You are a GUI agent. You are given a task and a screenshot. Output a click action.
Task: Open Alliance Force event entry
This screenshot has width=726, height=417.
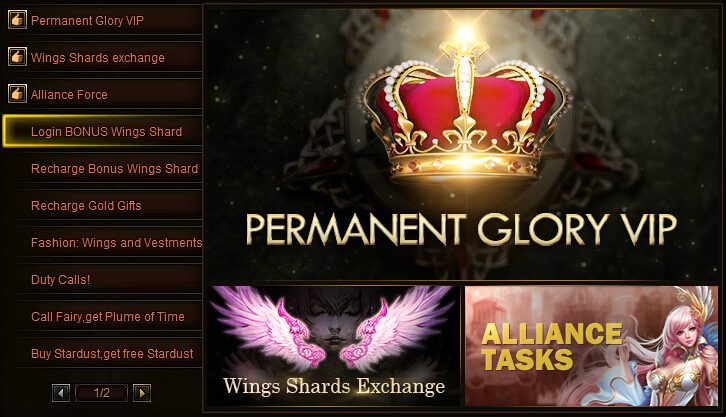point(103,94)
